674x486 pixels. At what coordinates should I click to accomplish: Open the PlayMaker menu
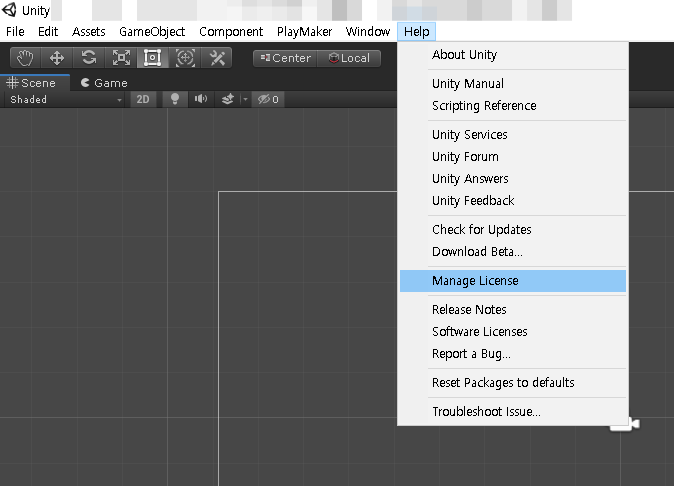click(304, 32)
